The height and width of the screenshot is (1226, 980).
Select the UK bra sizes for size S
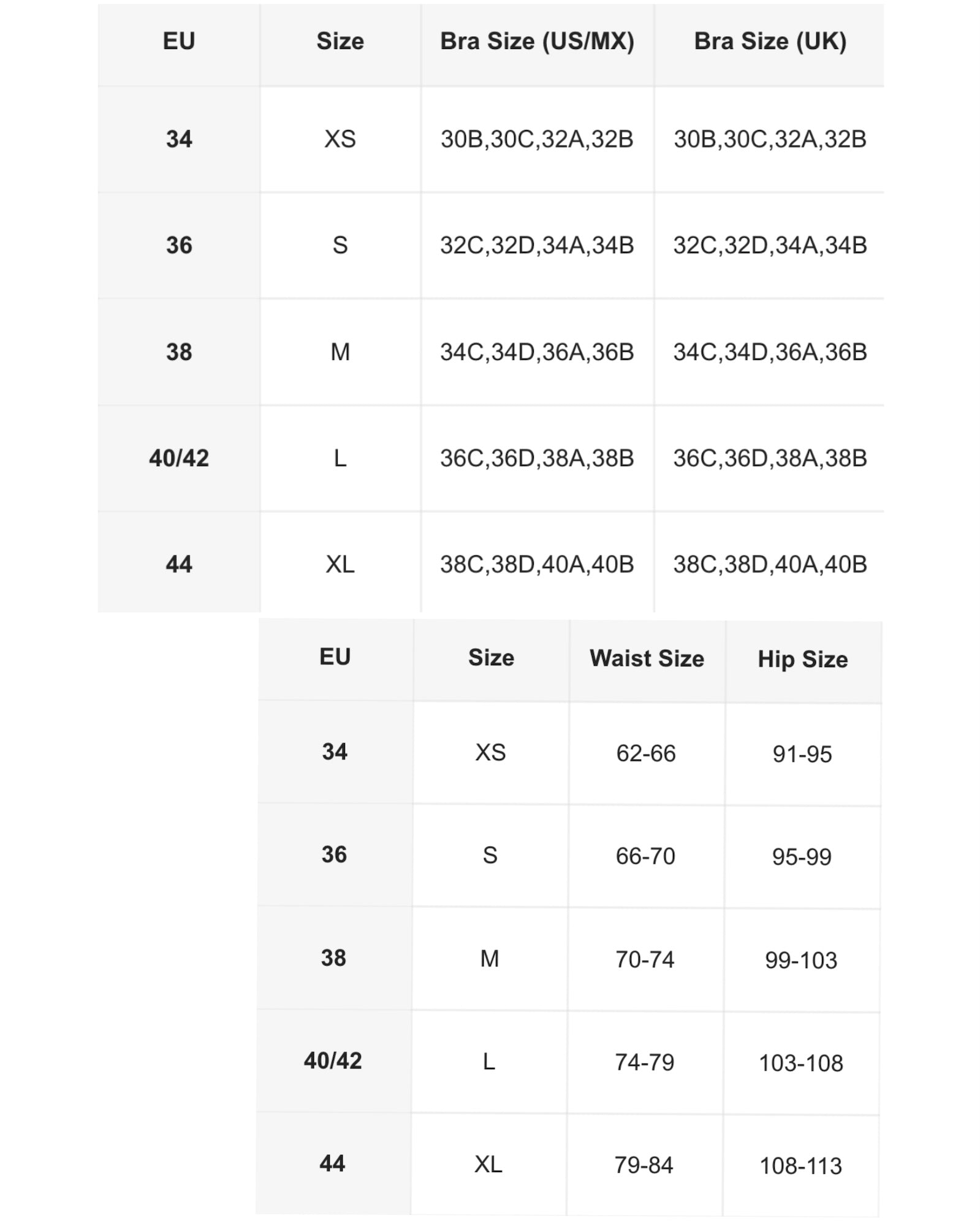click(770, 246)
